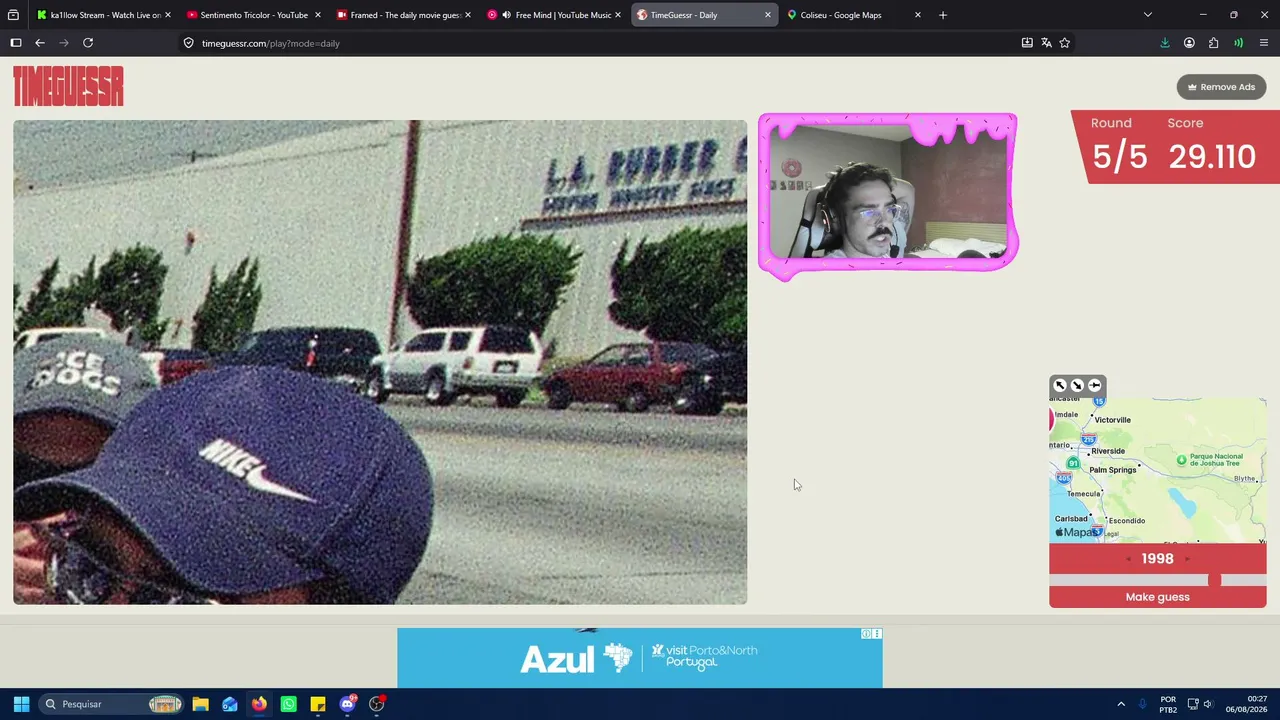Show hidden system tray icons
The width and height of the screenshot is (1280, 720).
pyautogui.click(x=1121, y=704)
